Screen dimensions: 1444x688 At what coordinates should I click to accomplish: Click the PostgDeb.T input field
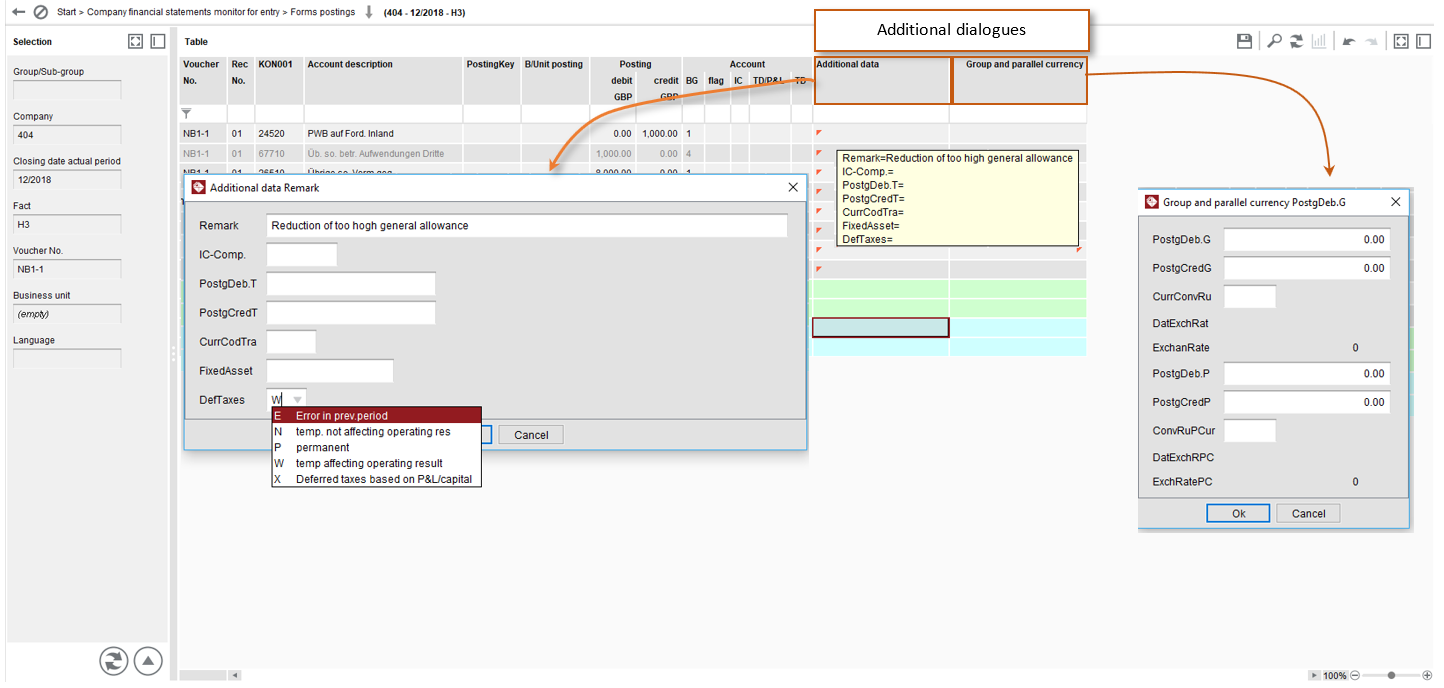pos(351,284)
